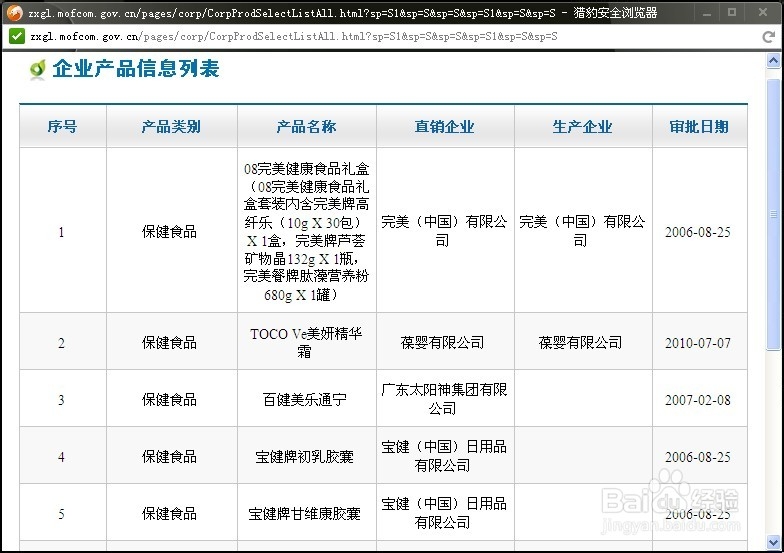The image size is (784, 553).
Task: Click the 企业产品信息列表 page heading
Action: [x=136, y=68]
